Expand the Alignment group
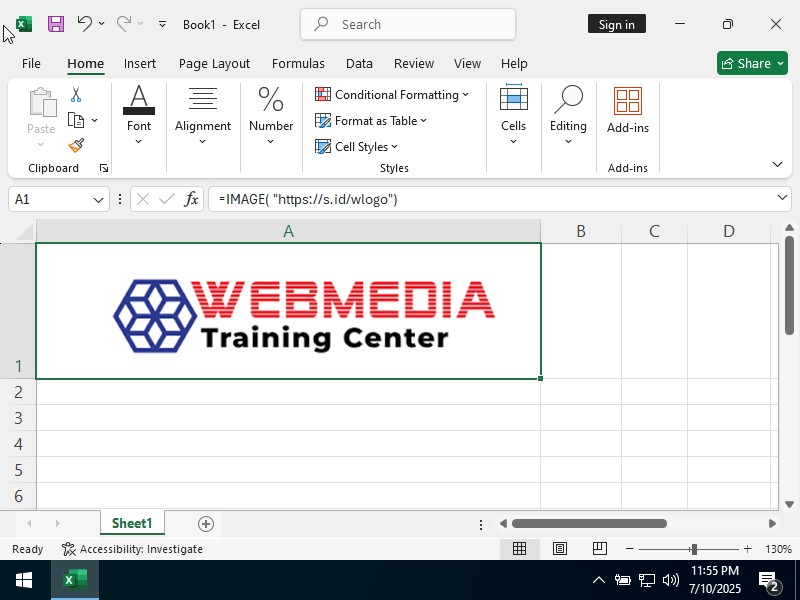The width and height of the screenshot is (800, 600). pos(203,115)
